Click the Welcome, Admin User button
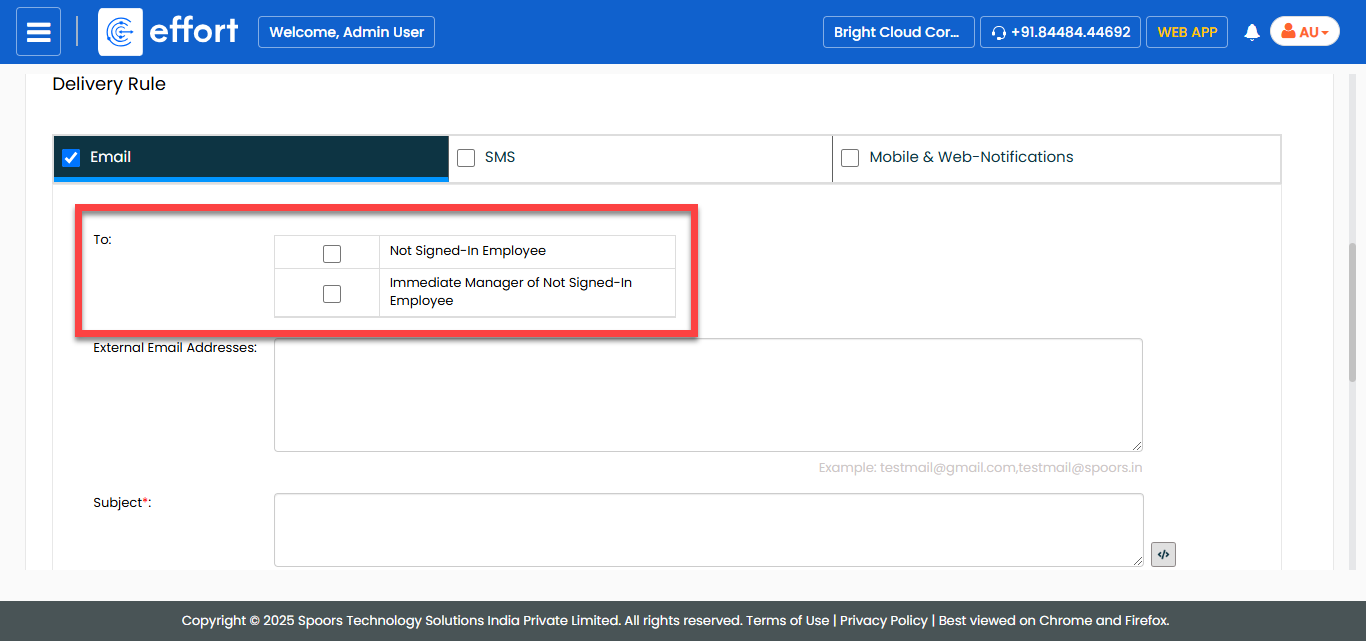The image size is (1366, 641). [346, 32]
